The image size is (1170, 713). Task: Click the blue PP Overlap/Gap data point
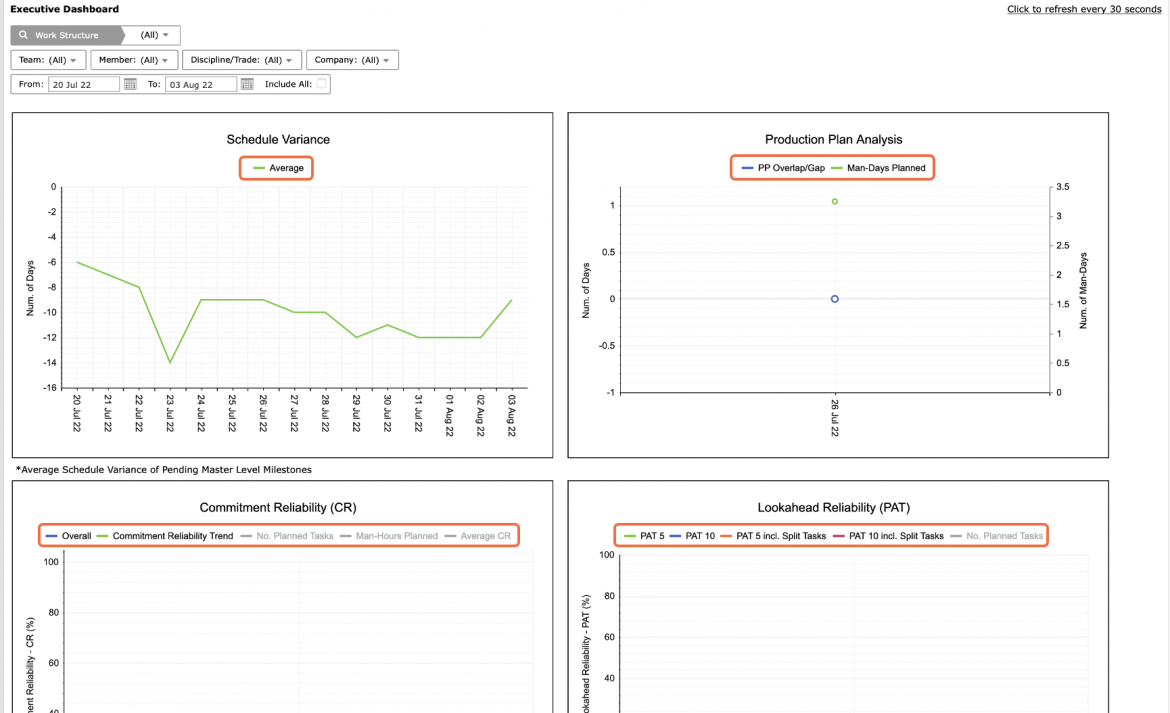(x=834, y=299)
